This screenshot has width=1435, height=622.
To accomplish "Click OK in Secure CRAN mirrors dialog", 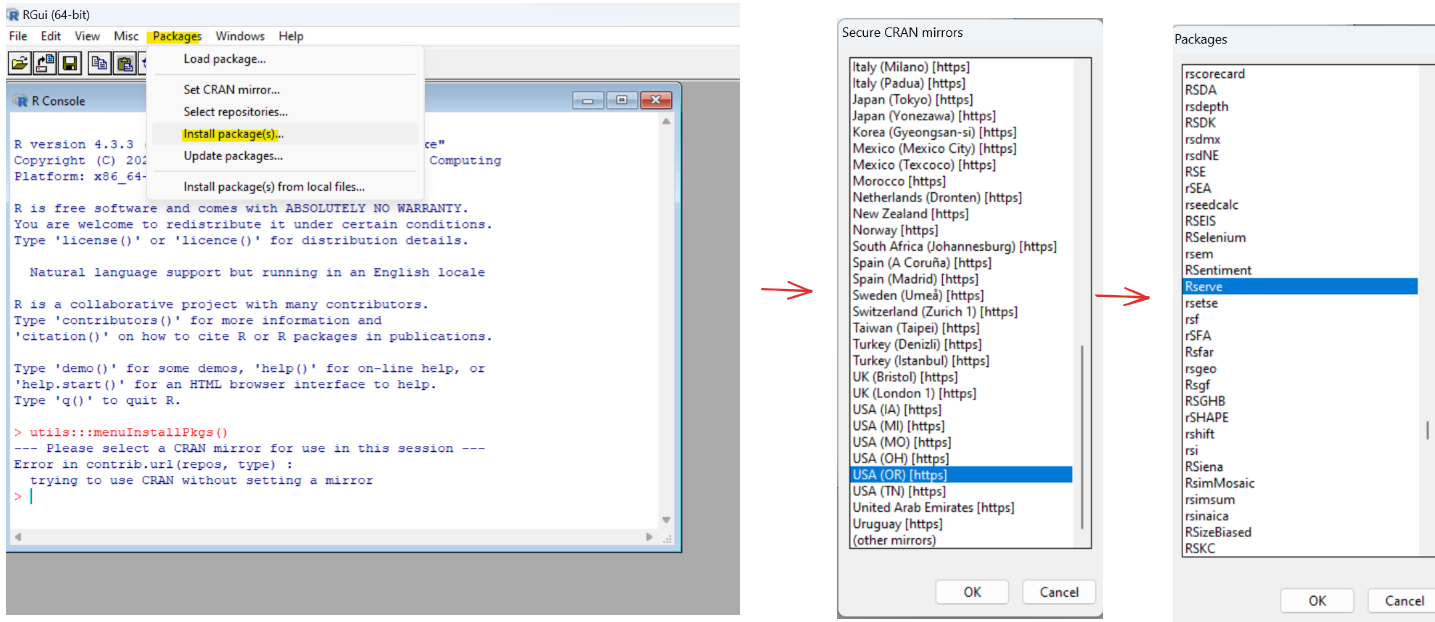I will 972,592.
